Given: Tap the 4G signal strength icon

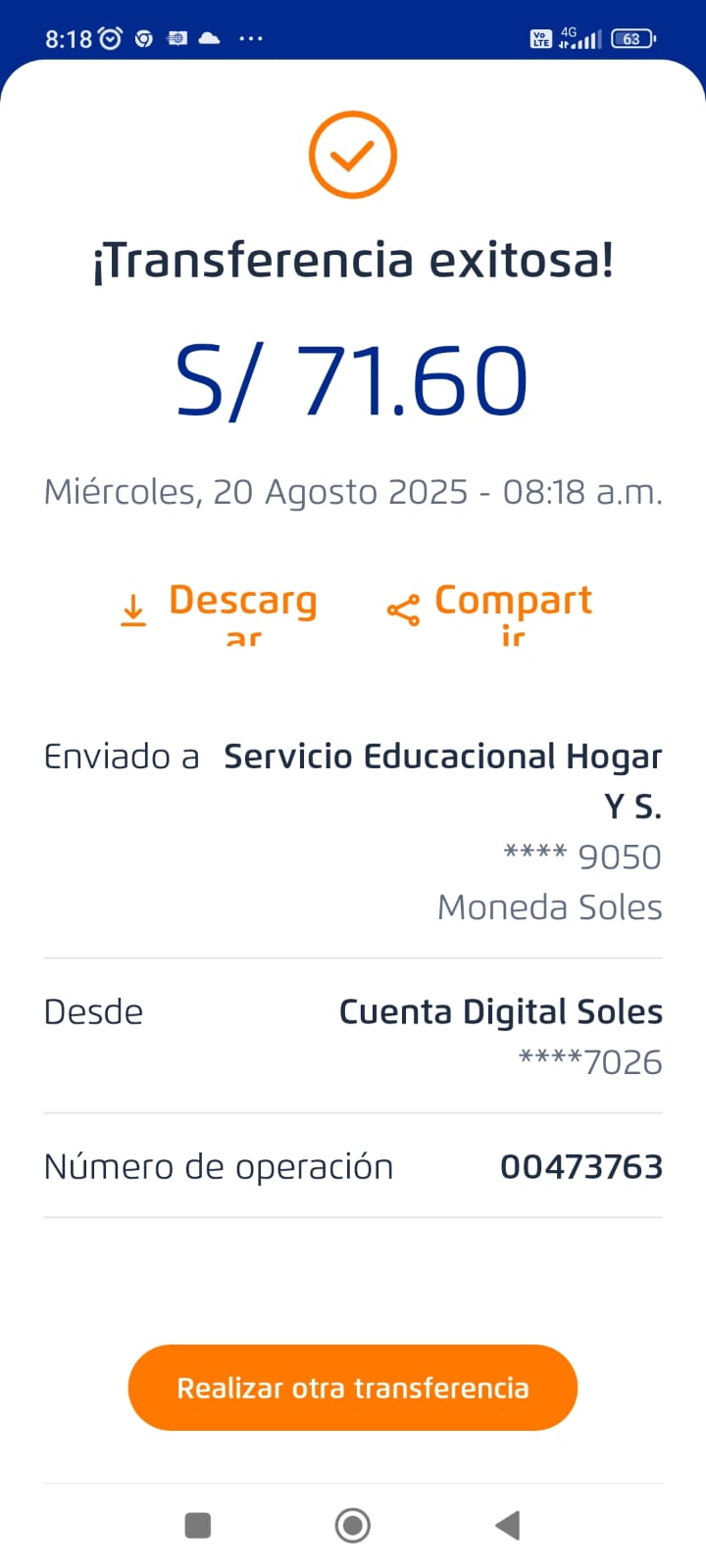Looking at the screenshot, I should pyautogui.click(x=580, y=38).
